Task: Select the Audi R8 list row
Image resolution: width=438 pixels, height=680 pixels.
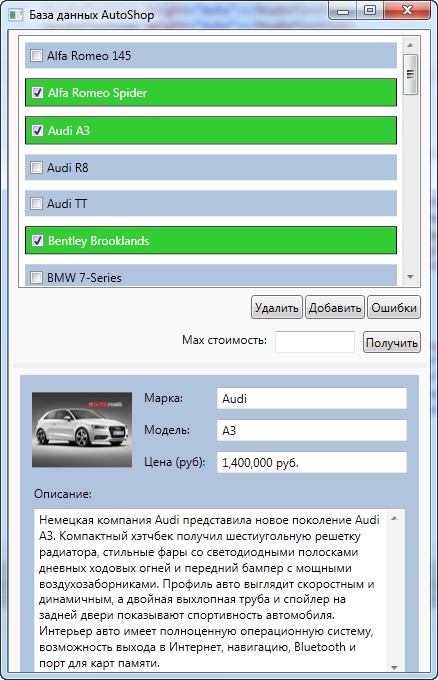Action: click(211, 167)
